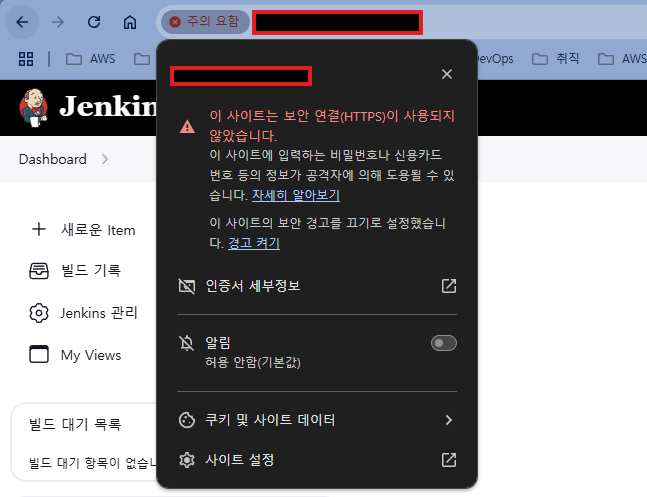The image size is (647, 497).
Task: Go back with the browser back arrow
Action: click(x=22, y=22)
